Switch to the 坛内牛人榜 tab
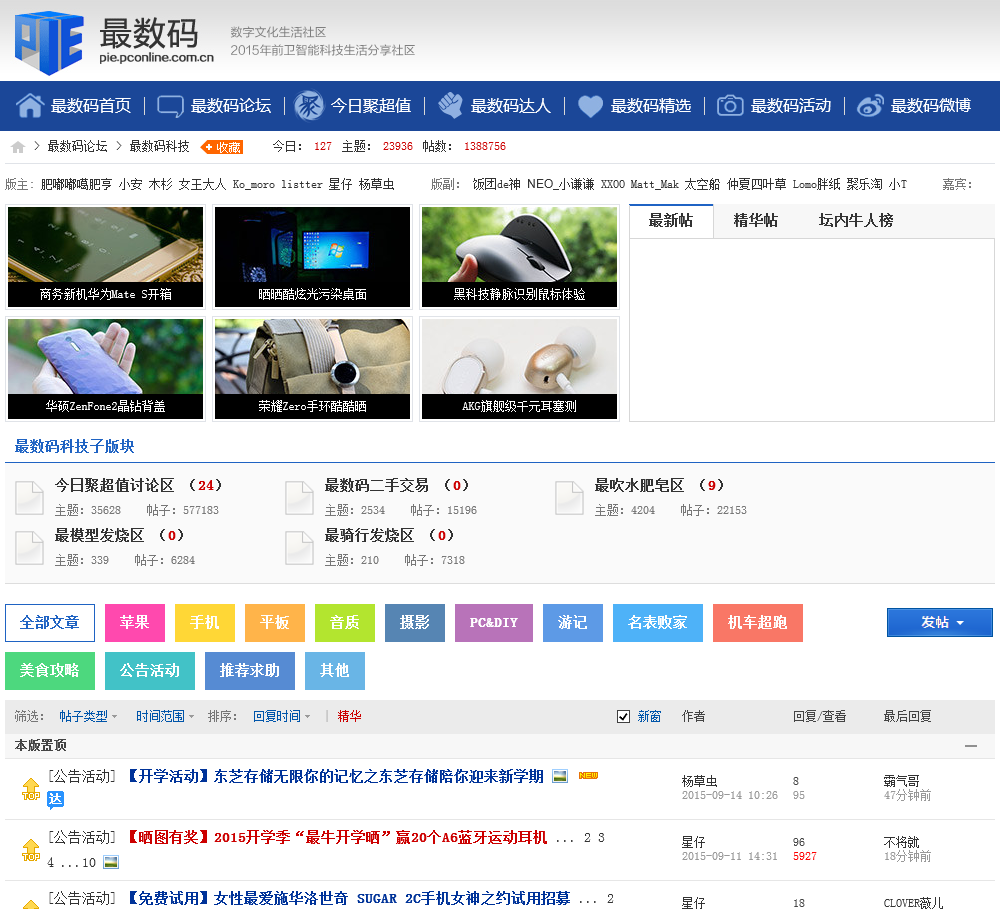The image size is (1000, 909). [855, 221]
